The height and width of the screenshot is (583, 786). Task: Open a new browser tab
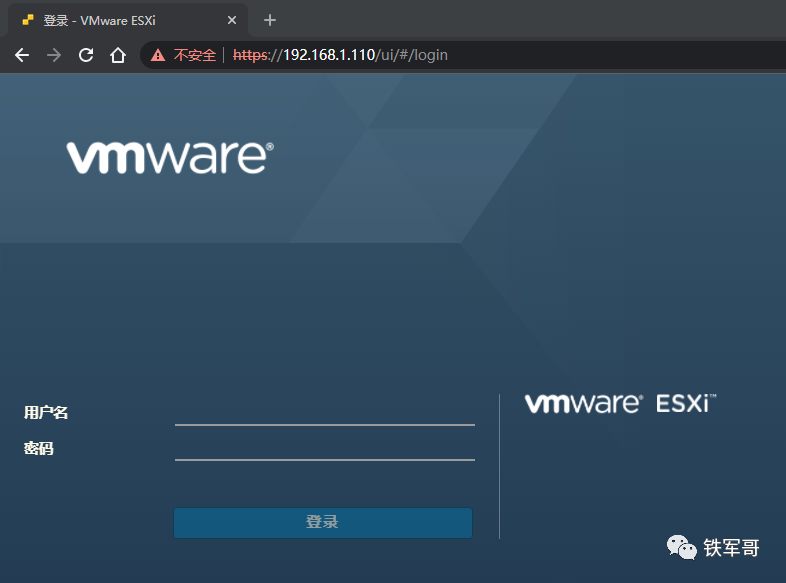(x=270, y=20)
